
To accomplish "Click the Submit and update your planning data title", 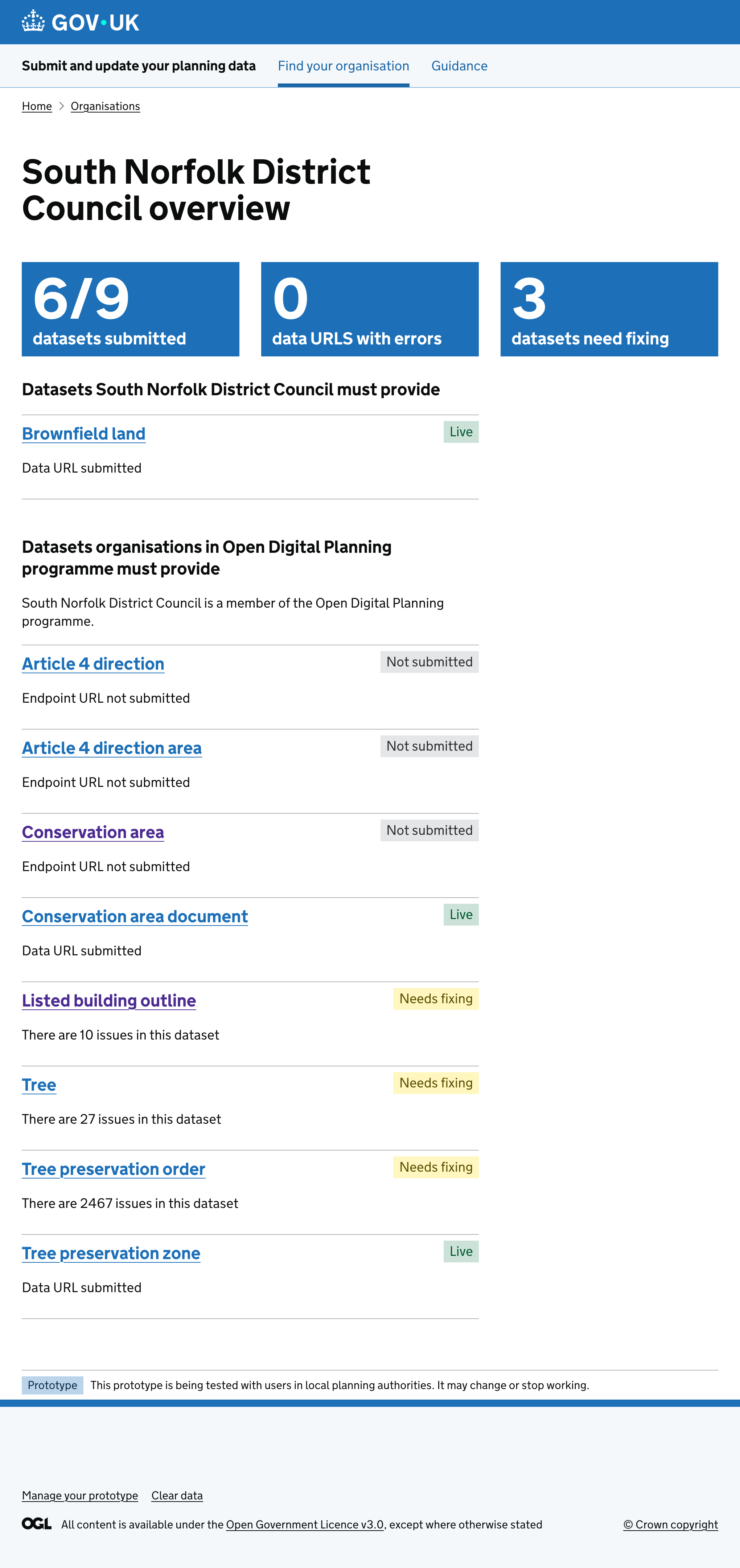I will coord(139,66).
